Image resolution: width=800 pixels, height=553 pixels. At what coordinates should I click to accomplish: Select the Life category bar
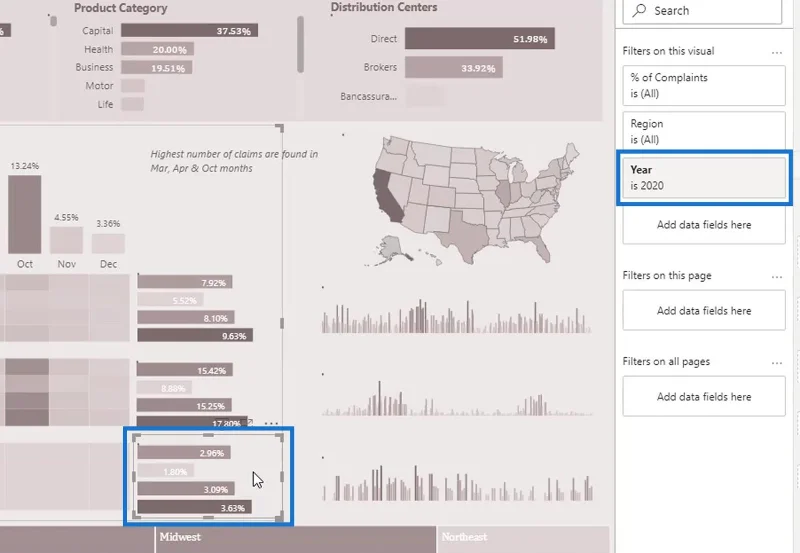(132, 104)
